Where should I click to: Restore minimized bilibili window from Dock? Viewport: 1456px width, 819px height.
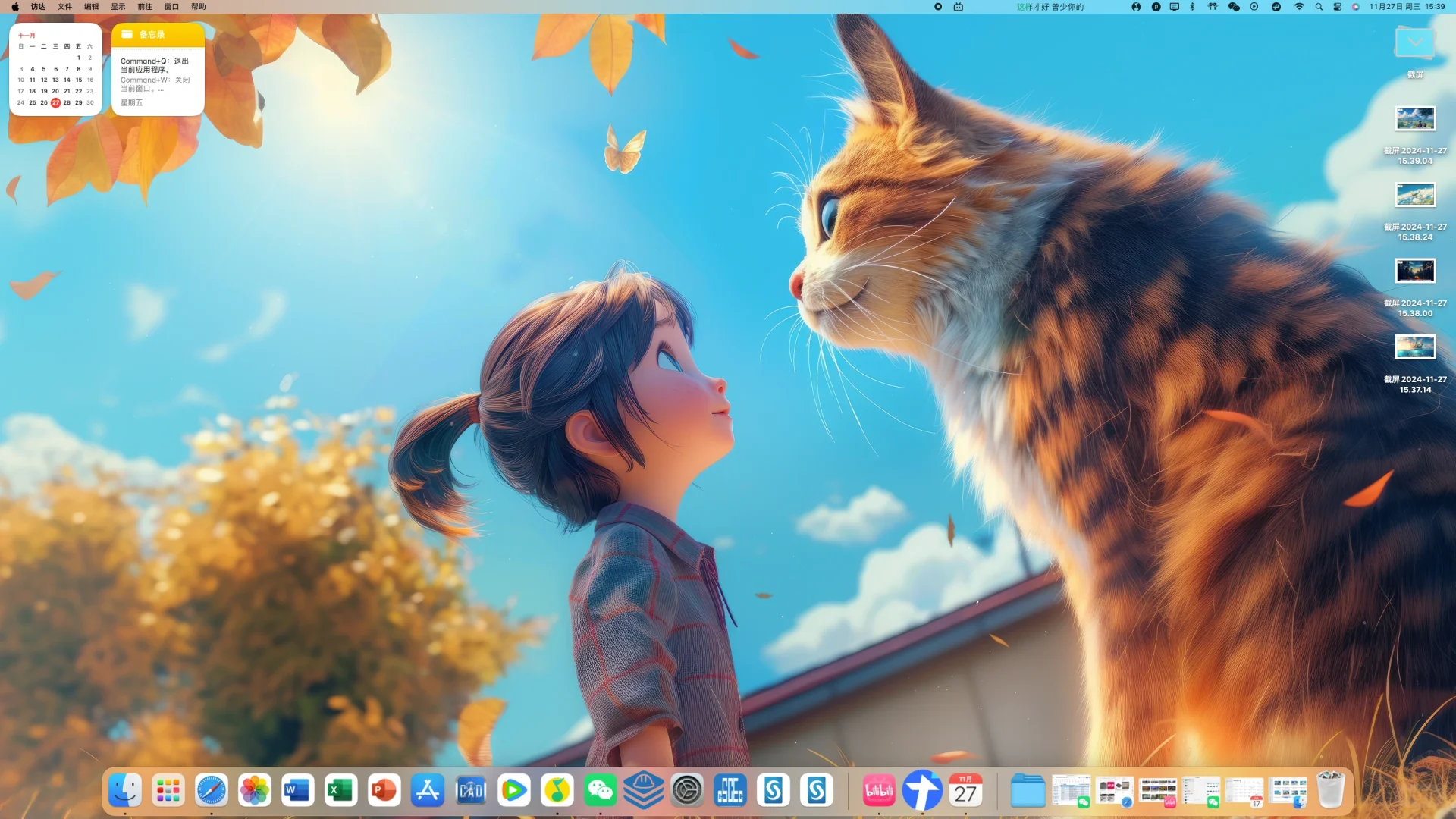[1158, 791]
